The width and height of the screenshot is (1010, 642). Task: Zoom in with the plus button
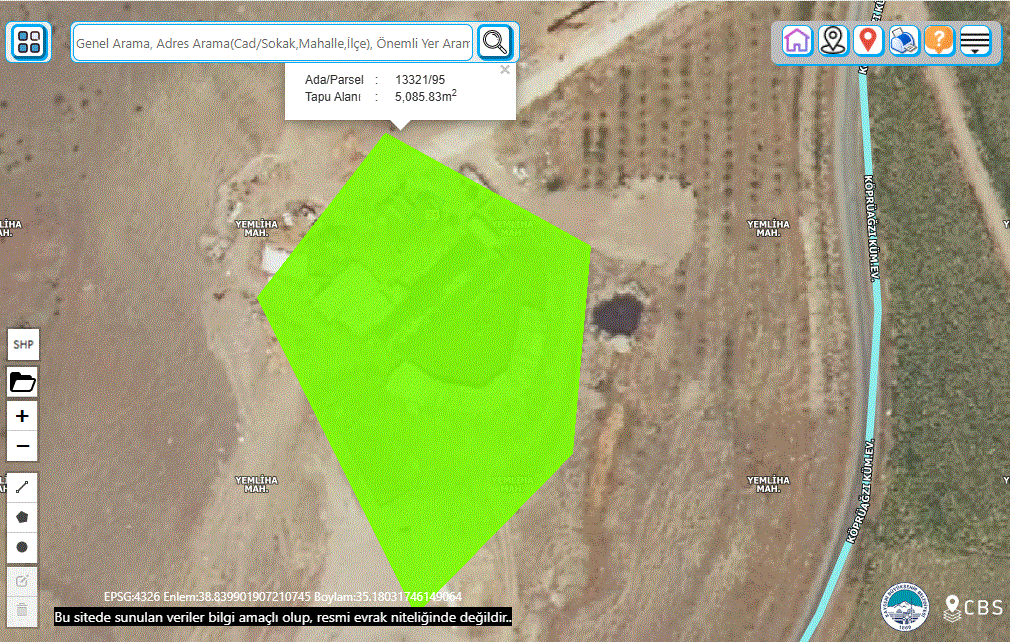point(23,416)
